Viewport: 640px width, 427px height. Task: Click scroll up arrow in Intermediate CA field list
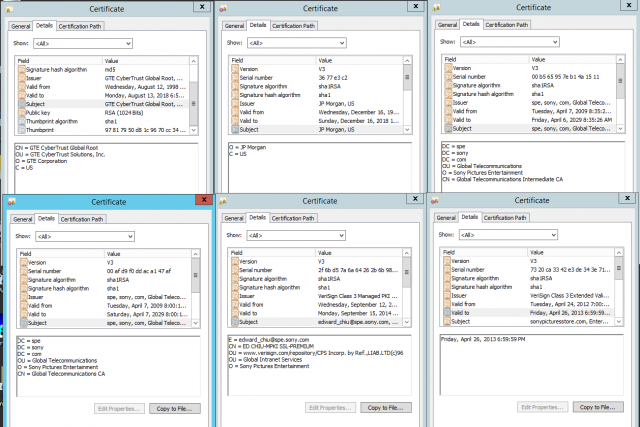pos(620,60)
